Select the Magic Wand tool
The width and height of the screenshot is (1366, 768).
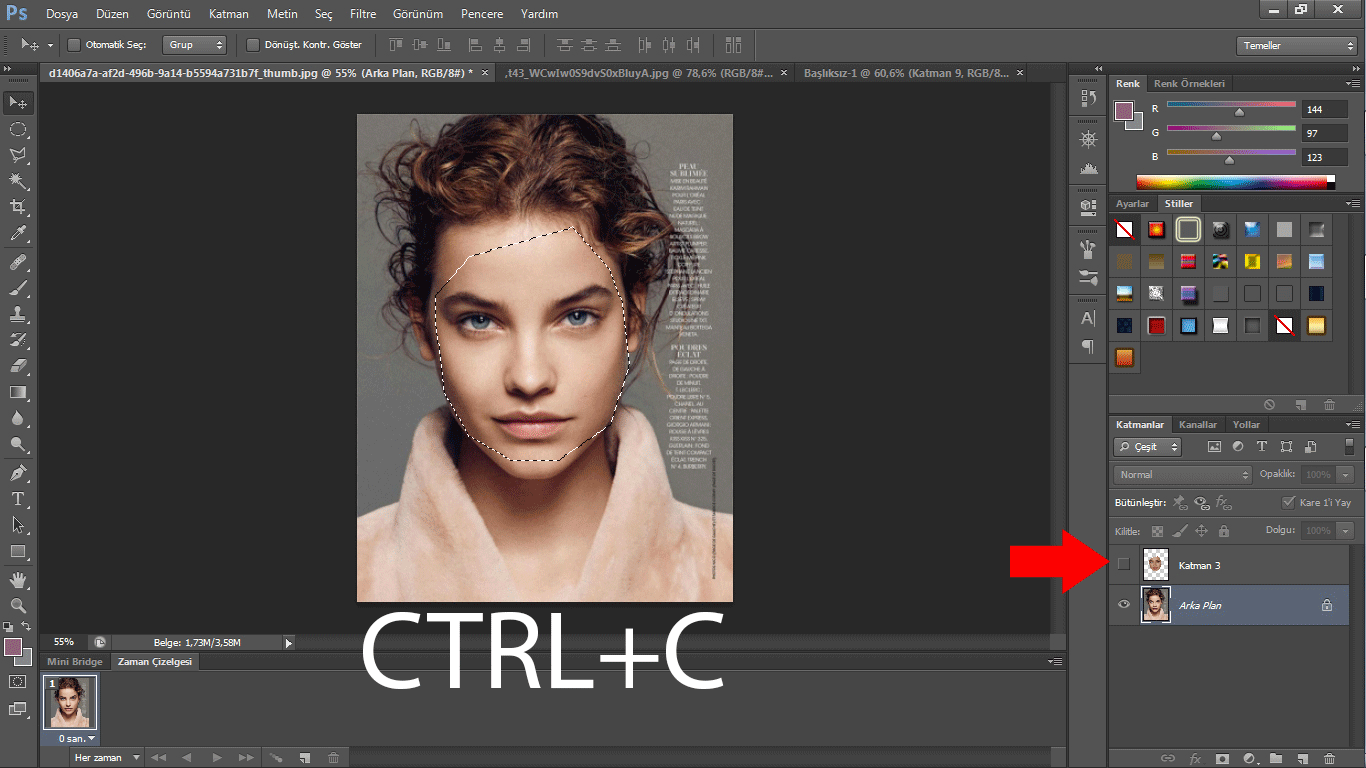point(18,181)
